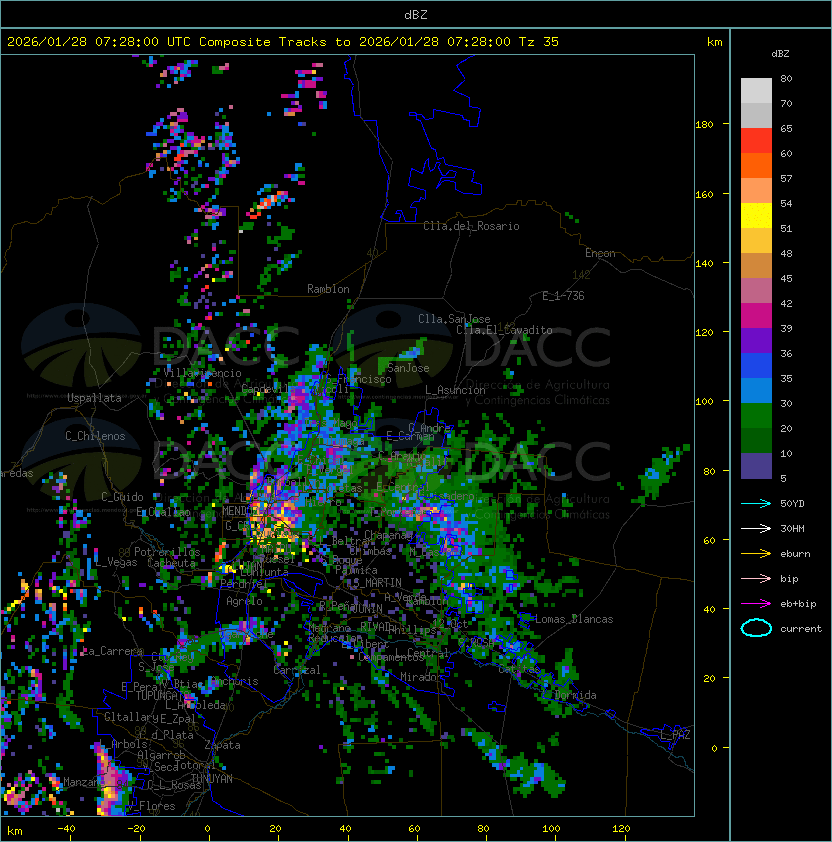This screenshot has width=832, height=842.
Task: Click the 50YD legend label
Action: coord(792,504)
